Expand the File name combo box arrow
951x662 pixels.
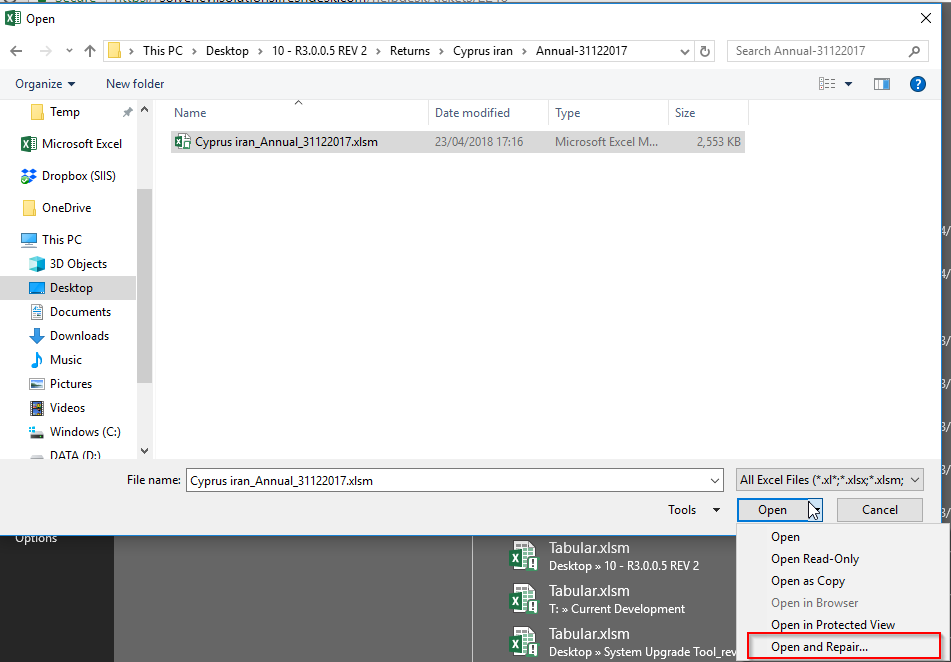[711, 480]
